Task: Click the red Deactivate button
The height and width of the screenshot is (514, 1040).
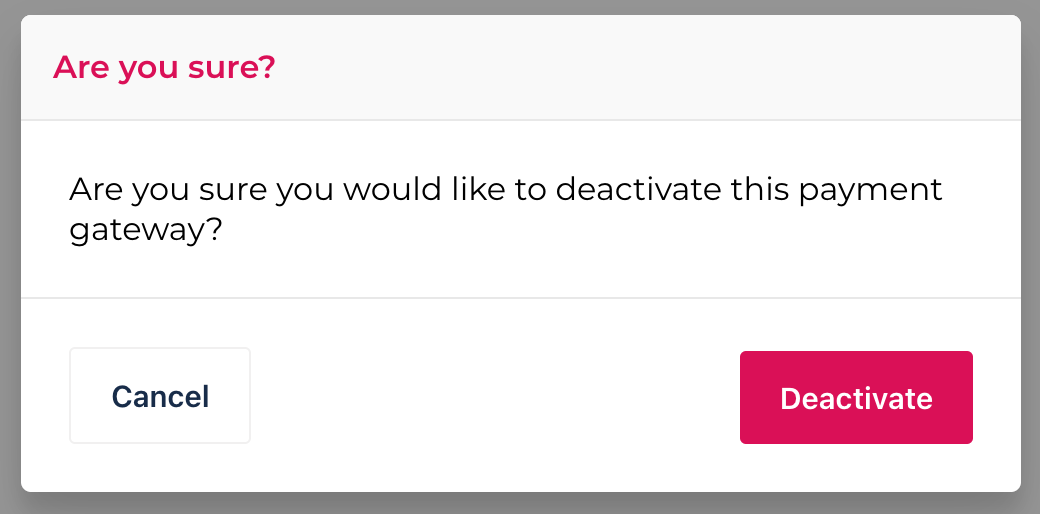Action: click(856, 397)
